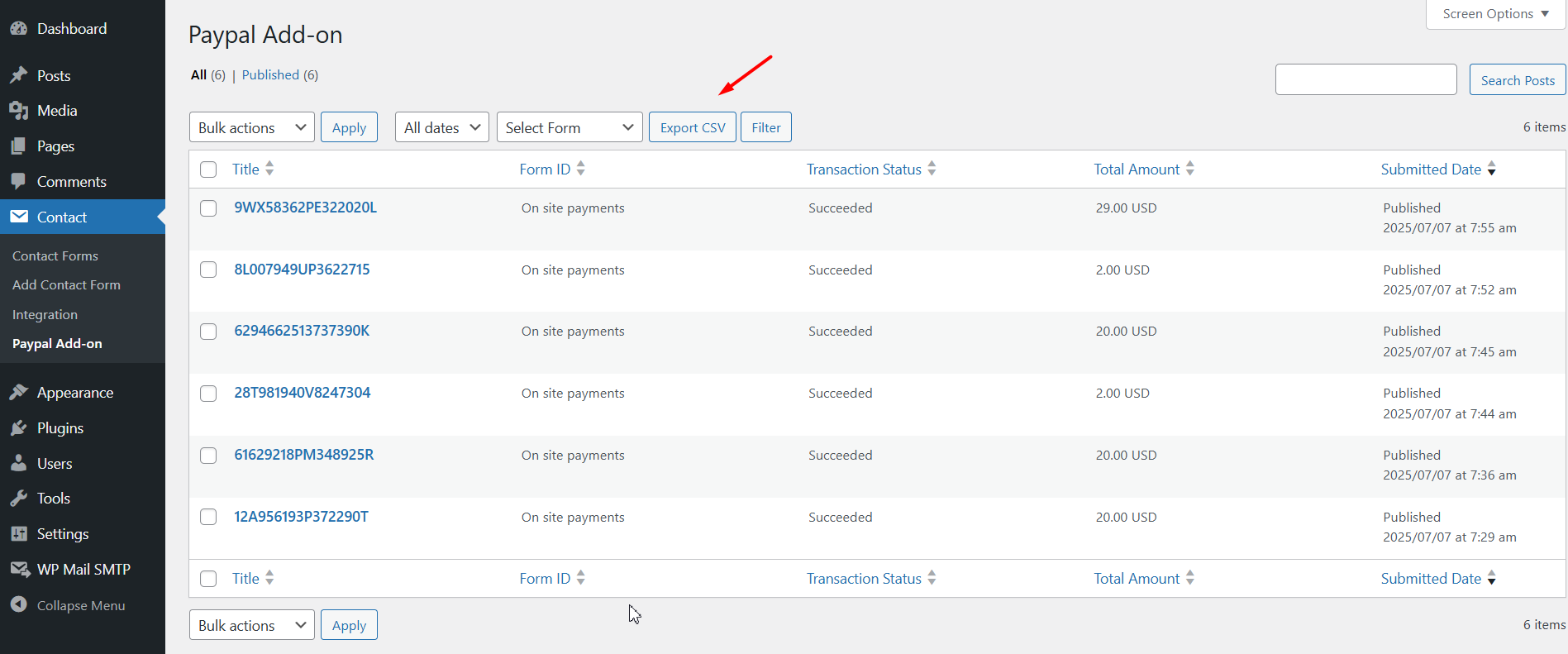The image size is (1568, 654).
Task: Open the Select Form dropdown
Action: [x=570, y=127]
